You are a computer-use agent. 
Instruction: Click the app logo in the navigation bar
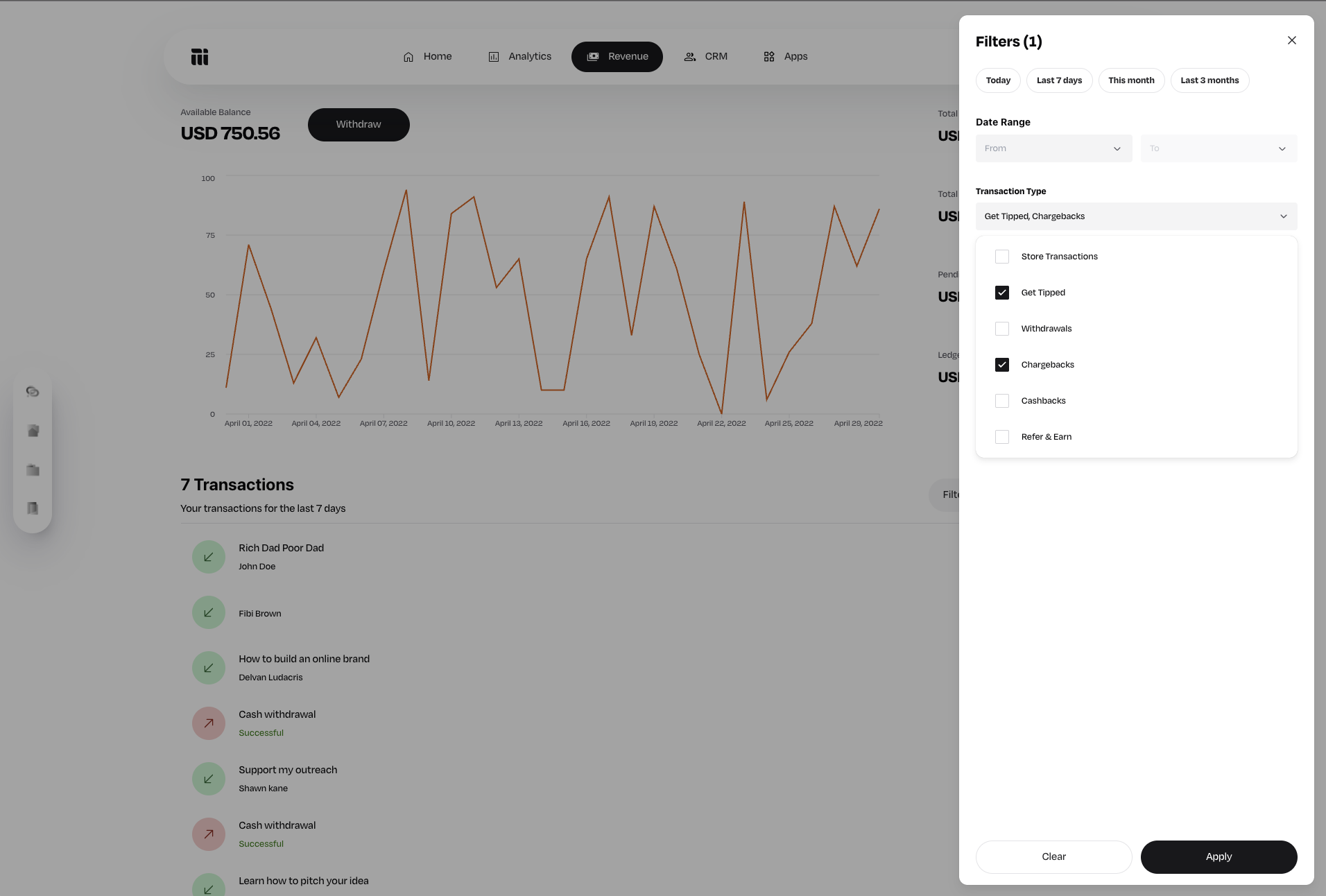click(200, 57)
